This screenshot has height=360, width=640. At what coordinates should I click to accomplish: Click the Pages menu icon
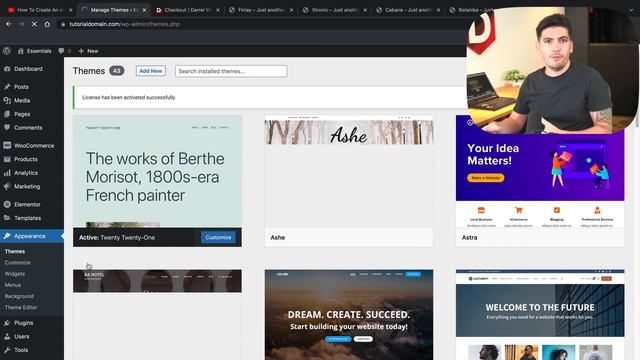[7, 114]
